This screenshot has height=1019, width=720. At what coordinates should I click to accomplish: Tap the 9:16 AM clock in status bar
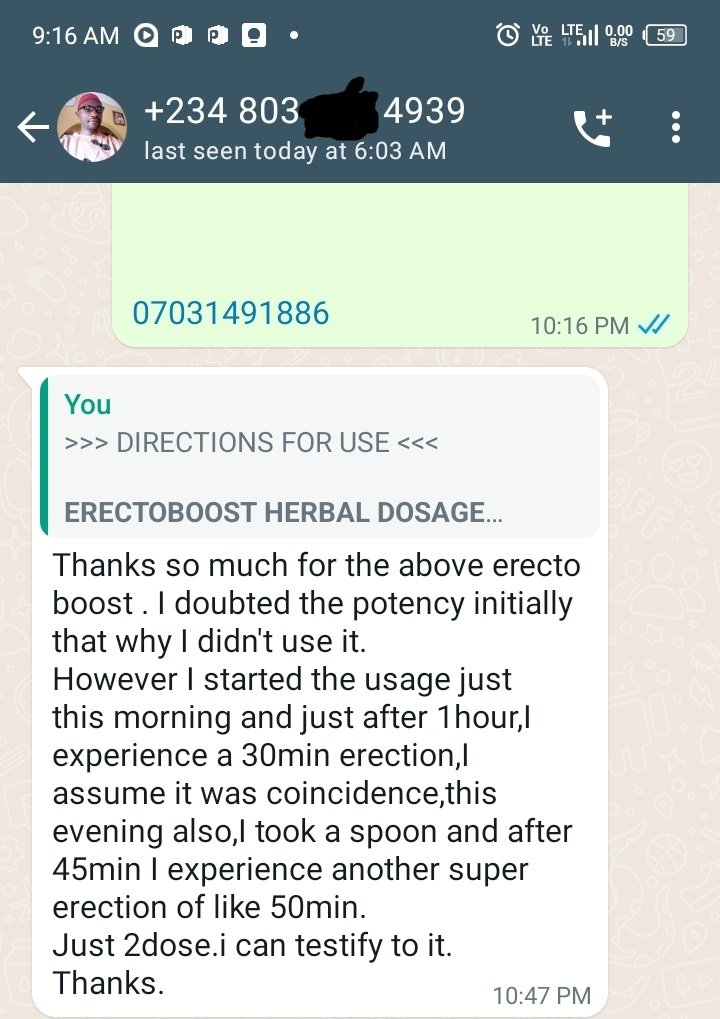click(75, 36)
